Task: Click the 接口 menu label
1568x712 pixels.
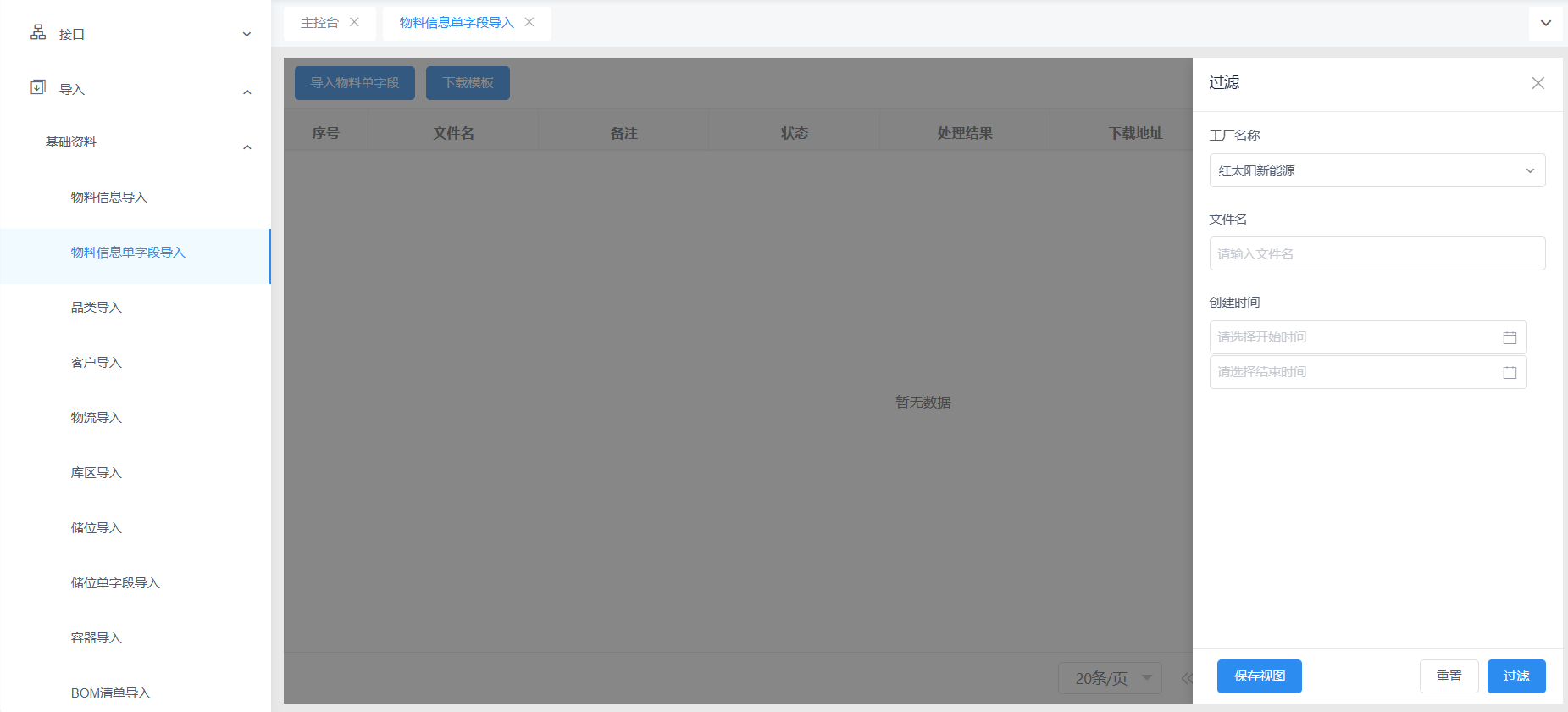Action: [x=72, y=35]
